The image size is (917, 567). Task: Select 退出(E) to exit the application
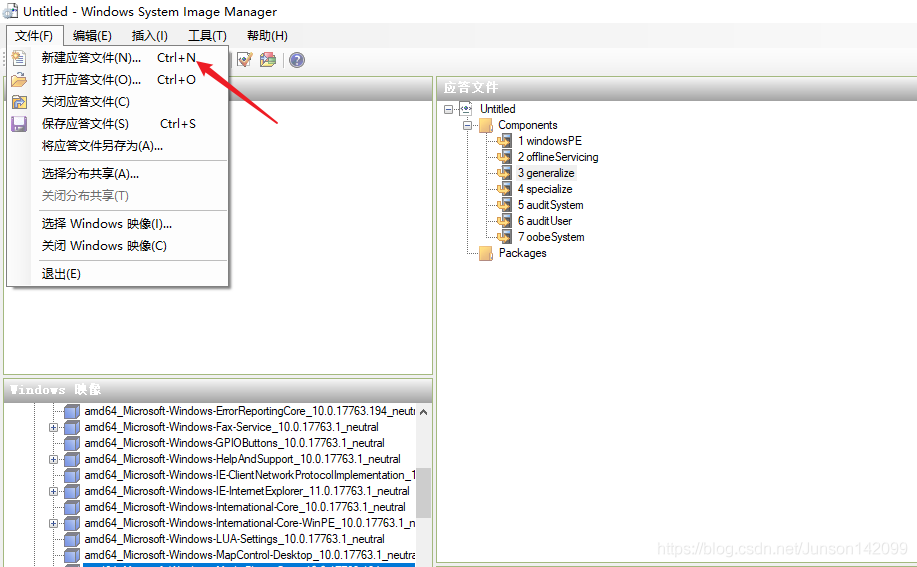pos(118,274)
